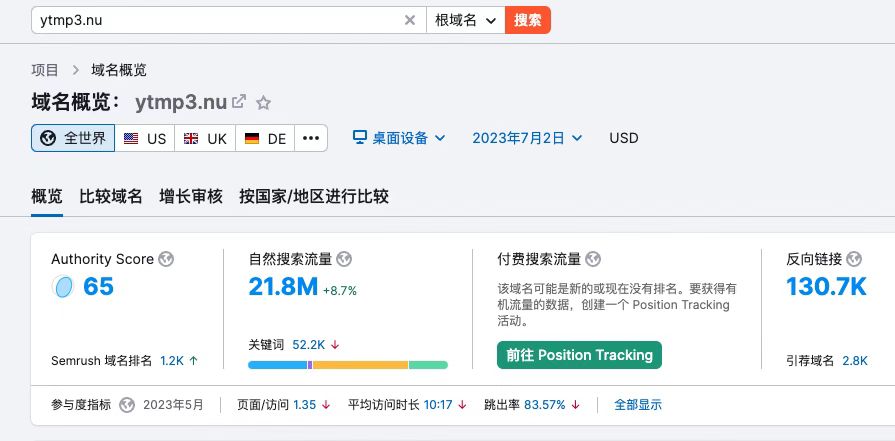The height and width of the screenshot is (441, 895).
Task: Open 引荐域名 value 2.8K
Action: click(x=855, y=361)
